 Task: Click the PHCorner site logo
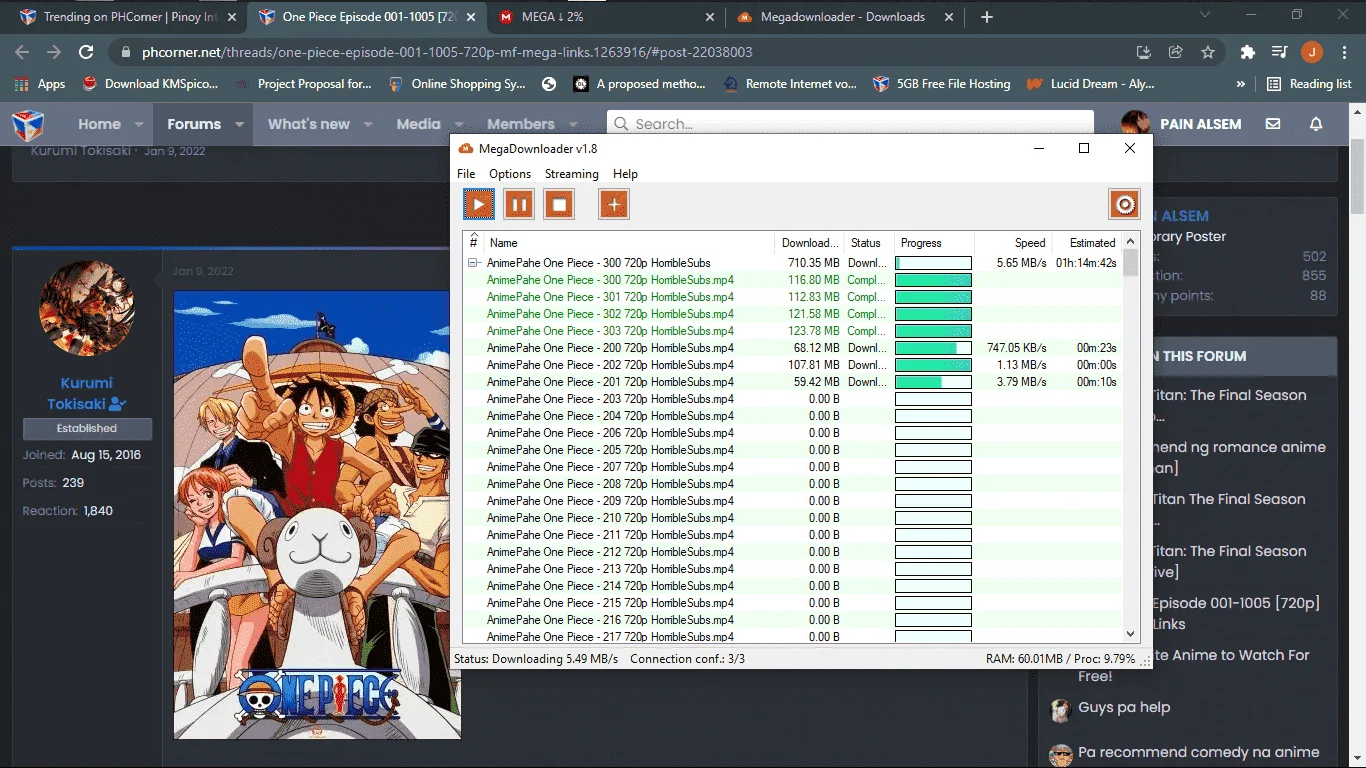[x=28, y=125]
